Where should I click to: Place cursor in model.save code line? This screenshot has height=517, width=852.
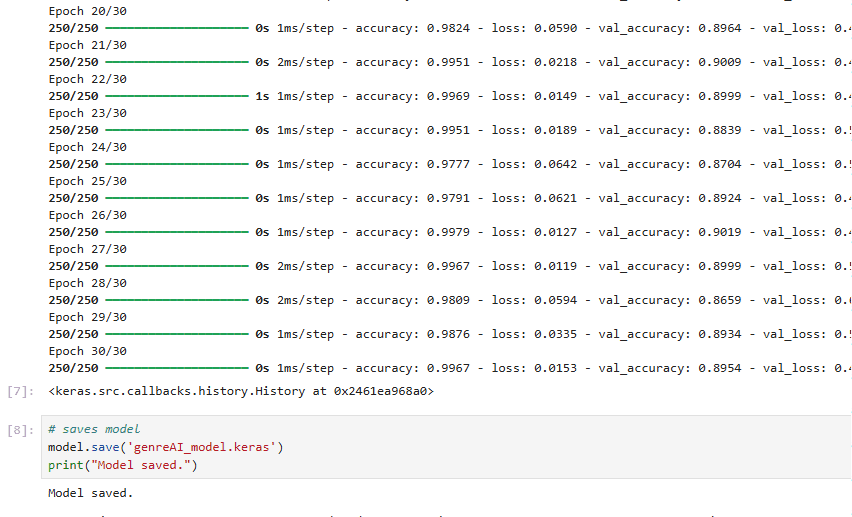click(x=166, y=447)
